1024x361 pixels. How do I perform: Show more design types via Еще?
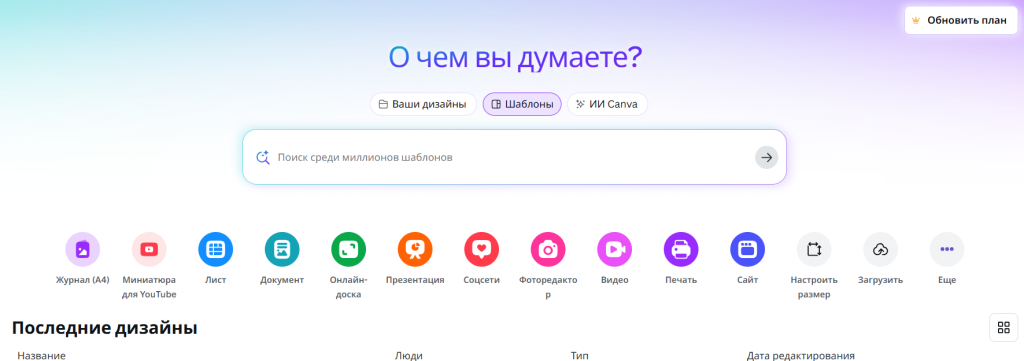point(947,249)
